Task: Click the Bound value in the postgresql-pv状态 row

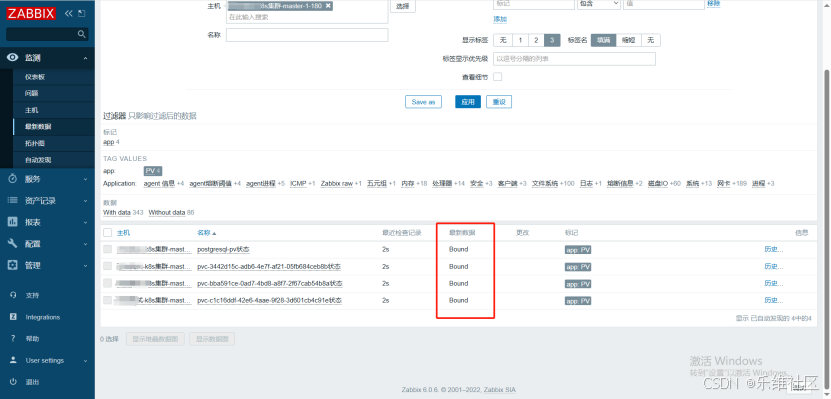Action: 458,249
